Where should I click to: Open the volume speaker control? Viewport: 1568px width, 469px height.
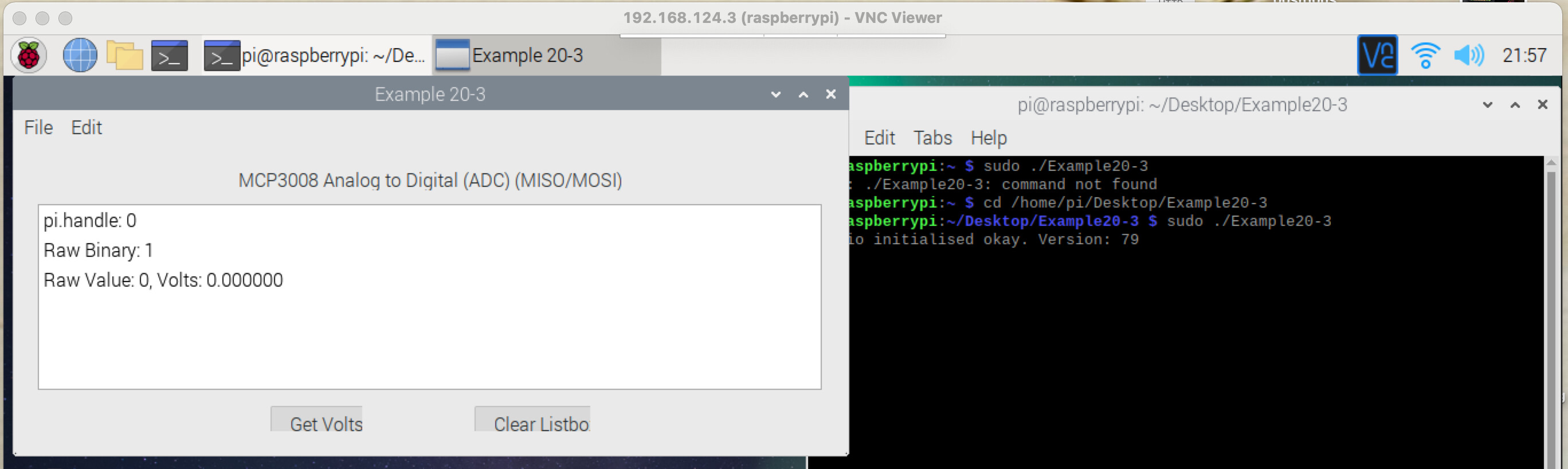click(x=1469, y=56)
